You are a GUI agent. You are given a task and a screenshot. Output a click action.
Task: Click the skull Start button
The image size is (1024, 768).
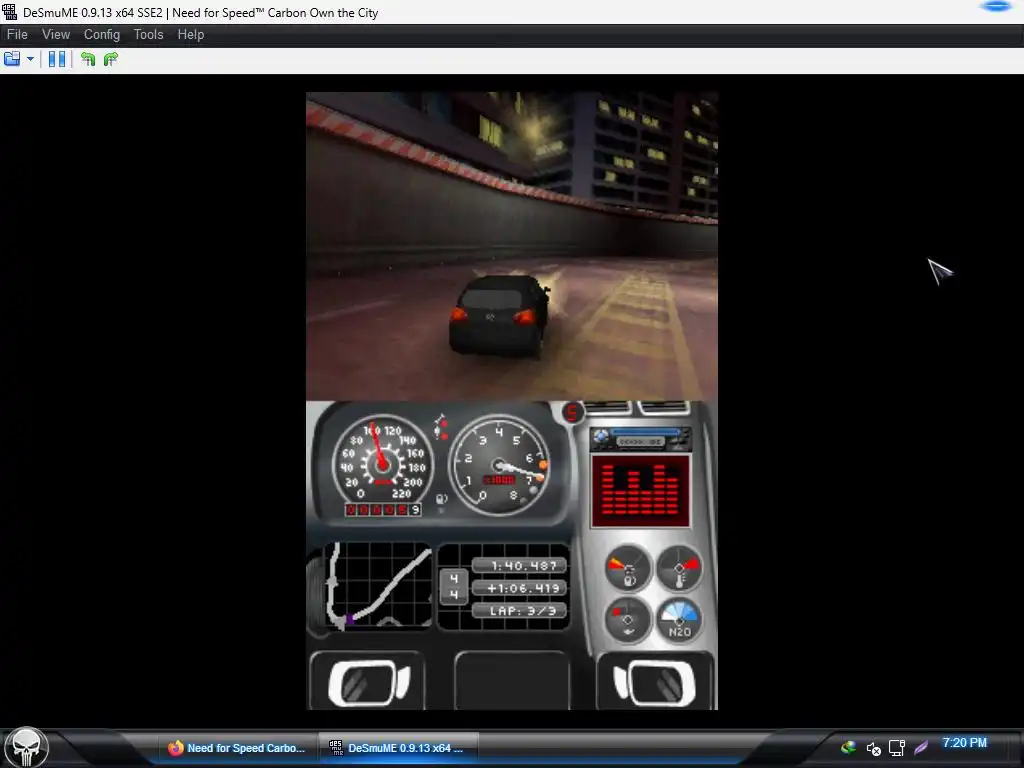click(26, 748)
